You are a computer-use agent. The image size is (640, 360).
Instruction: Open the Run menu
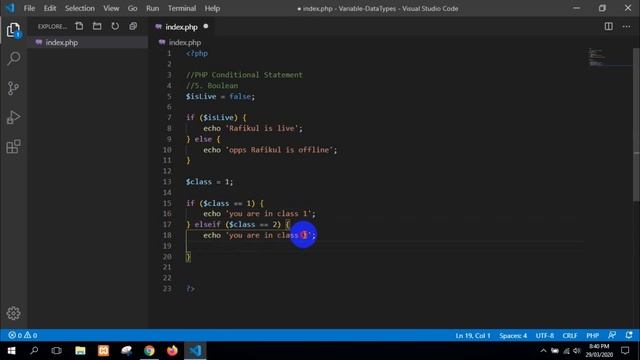click(x=152, y=8)
